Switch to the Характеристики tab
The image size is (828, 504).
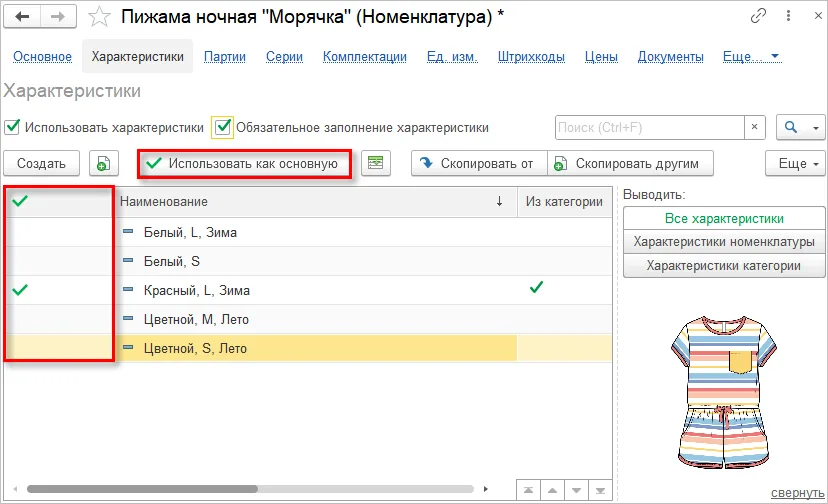tap(137, 57)
